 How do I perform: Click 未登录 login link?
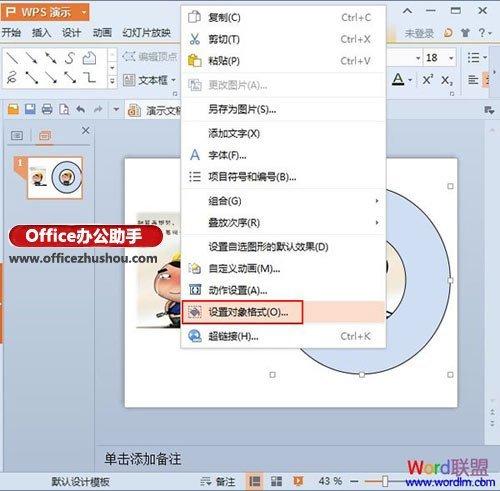click(x=419, y=33)
